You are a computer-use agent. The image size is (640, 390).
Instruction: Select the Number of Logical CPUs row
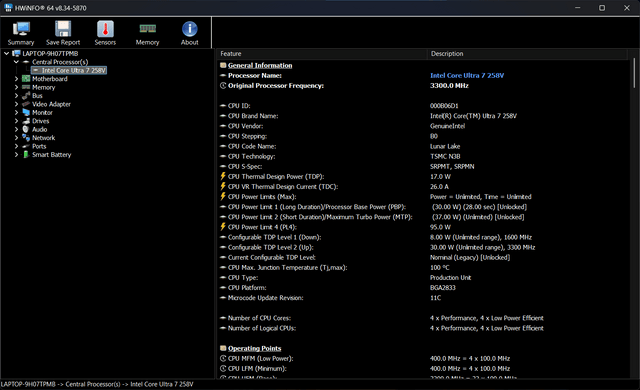(422, 328)
